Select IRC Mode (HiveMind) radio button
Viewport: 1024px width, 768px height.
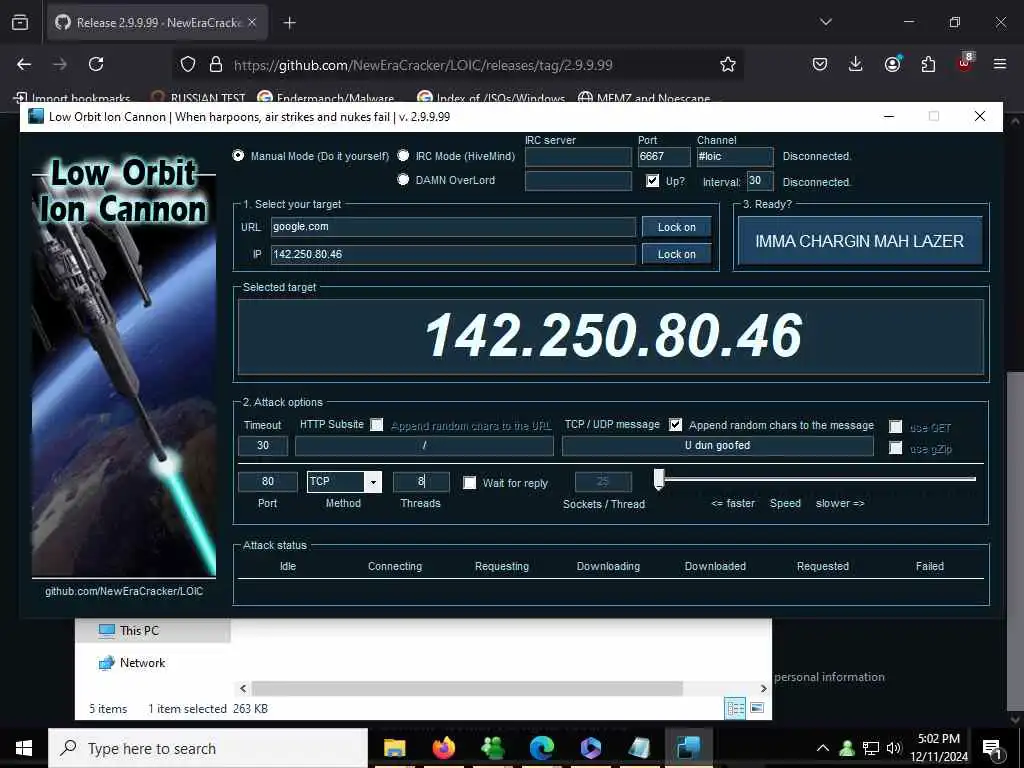[403, 155]
